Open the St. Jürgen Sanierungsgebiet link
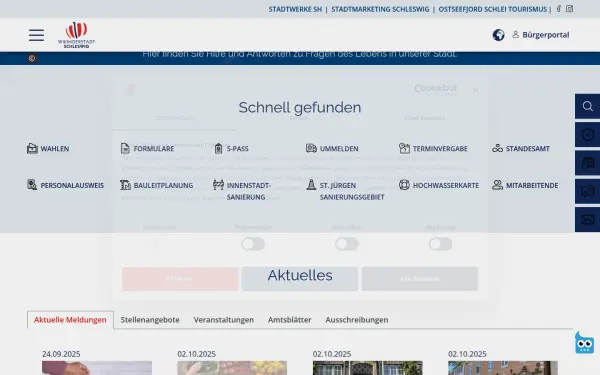The width and height of the screenshot is (600, 375). coord(345,191)
